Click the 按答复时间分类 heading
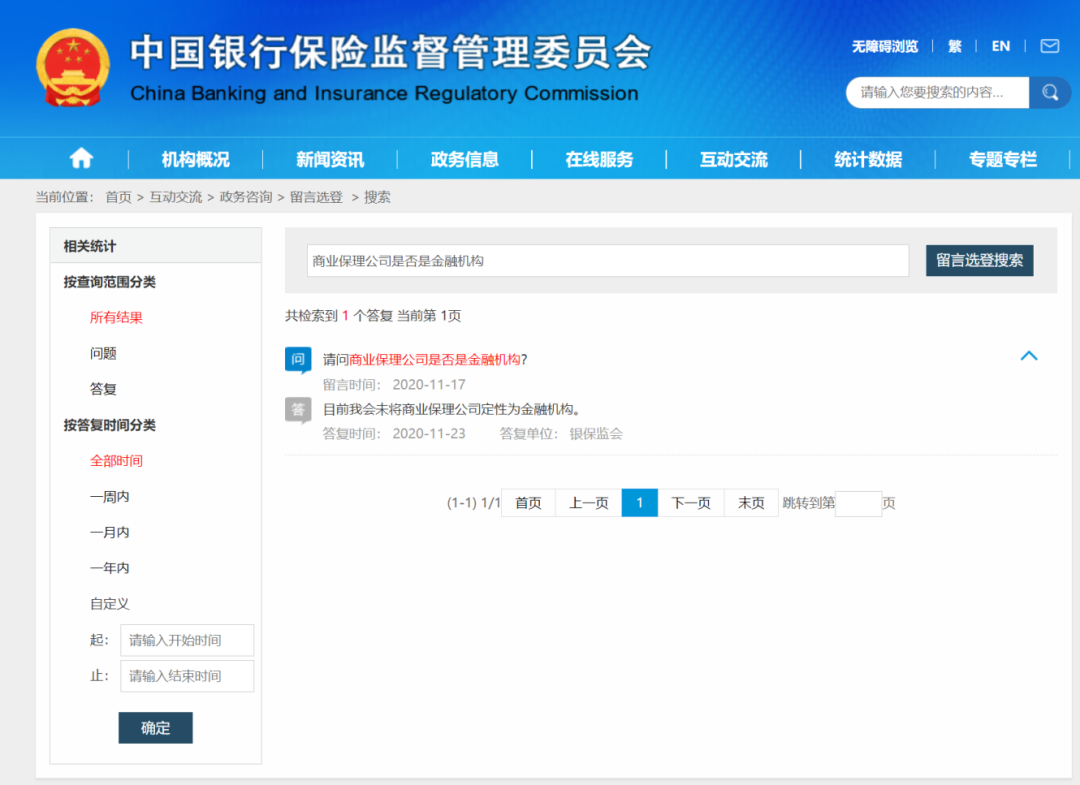Image resolution: width=1080 pixels, height=785 pixels. pos(110,425)
